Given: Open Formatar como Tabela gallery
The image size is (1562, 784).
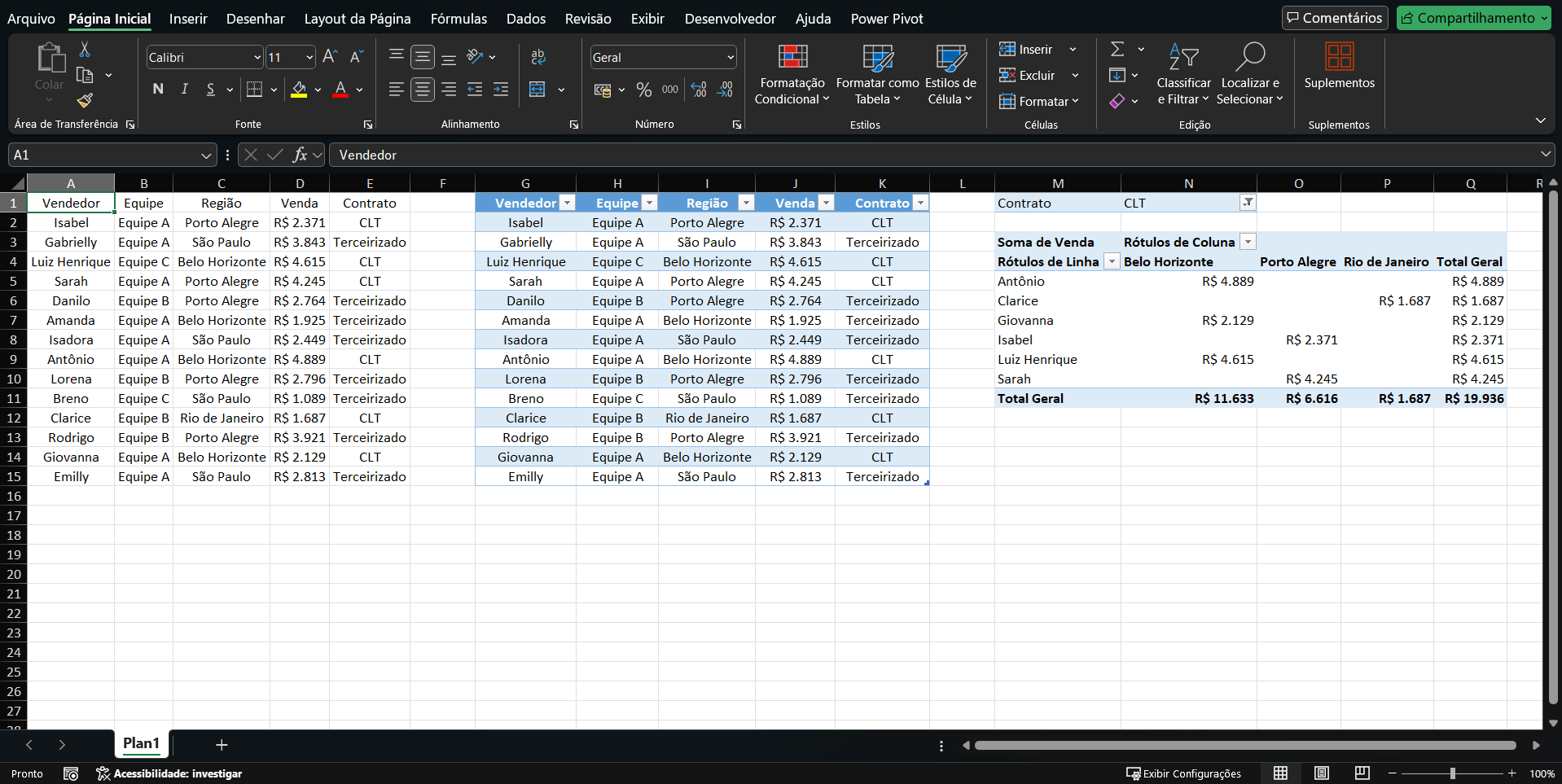Looking at the screenshot, I should pos(876,73).
